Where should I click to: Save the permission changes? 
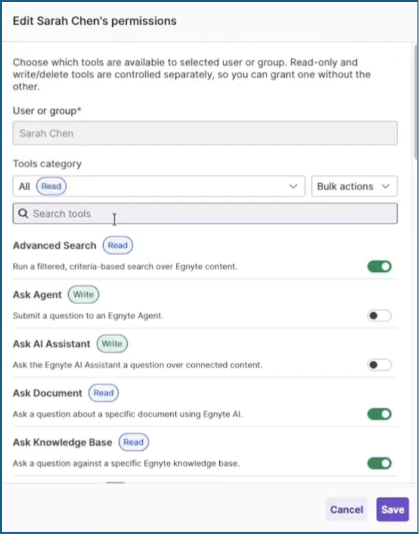(392, 509)
